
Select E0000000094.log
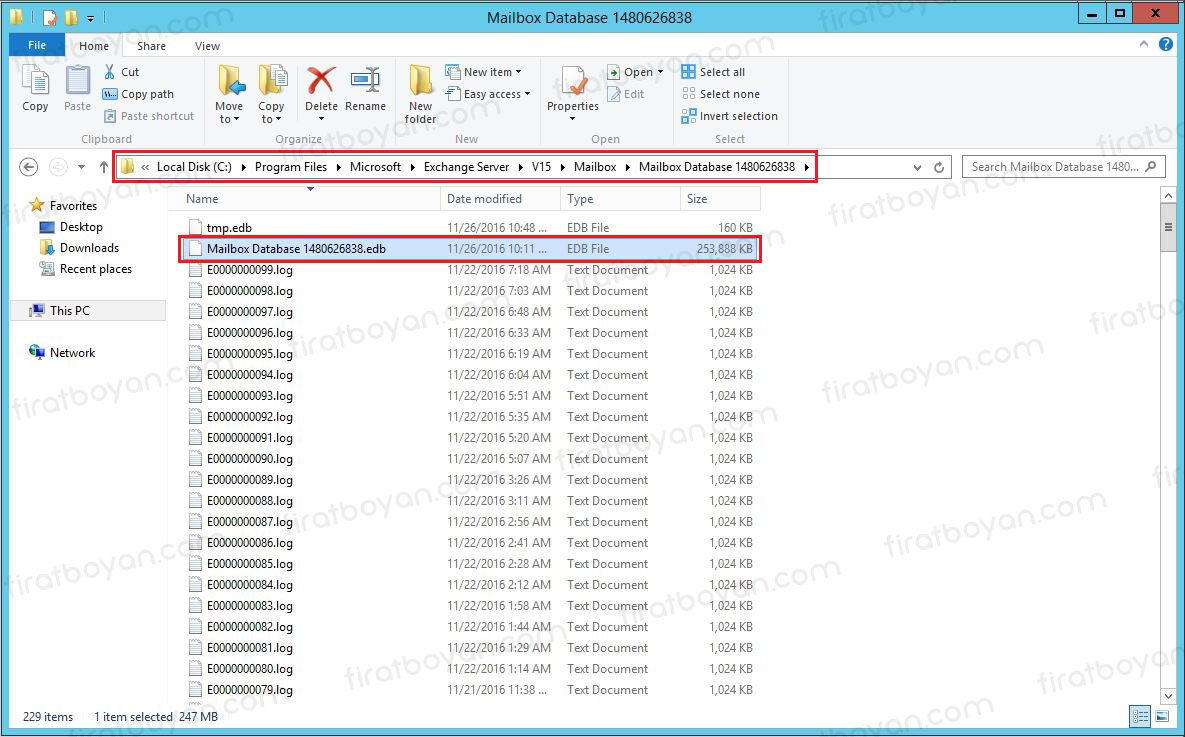pyautogui.click(x=469, y=375)
